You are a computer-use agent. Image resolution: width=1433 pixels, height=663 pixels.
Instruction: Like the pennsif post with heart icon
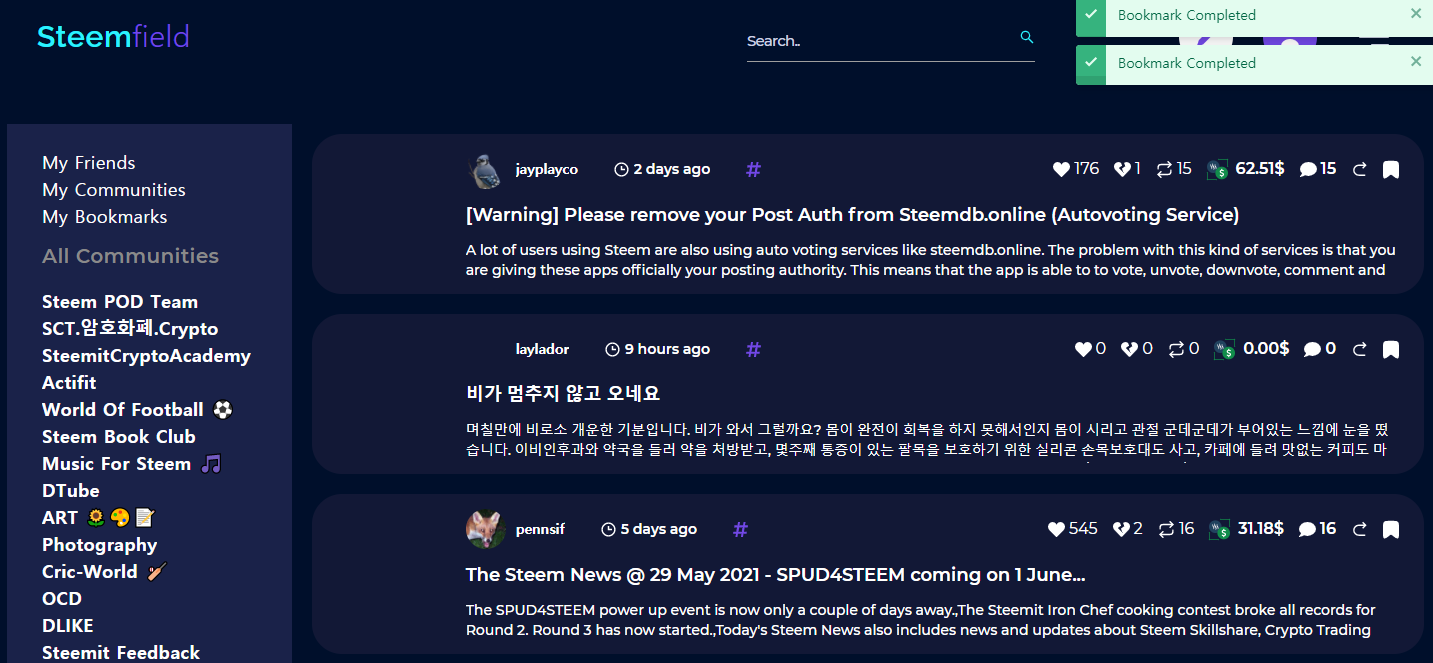coord(1057,529)
